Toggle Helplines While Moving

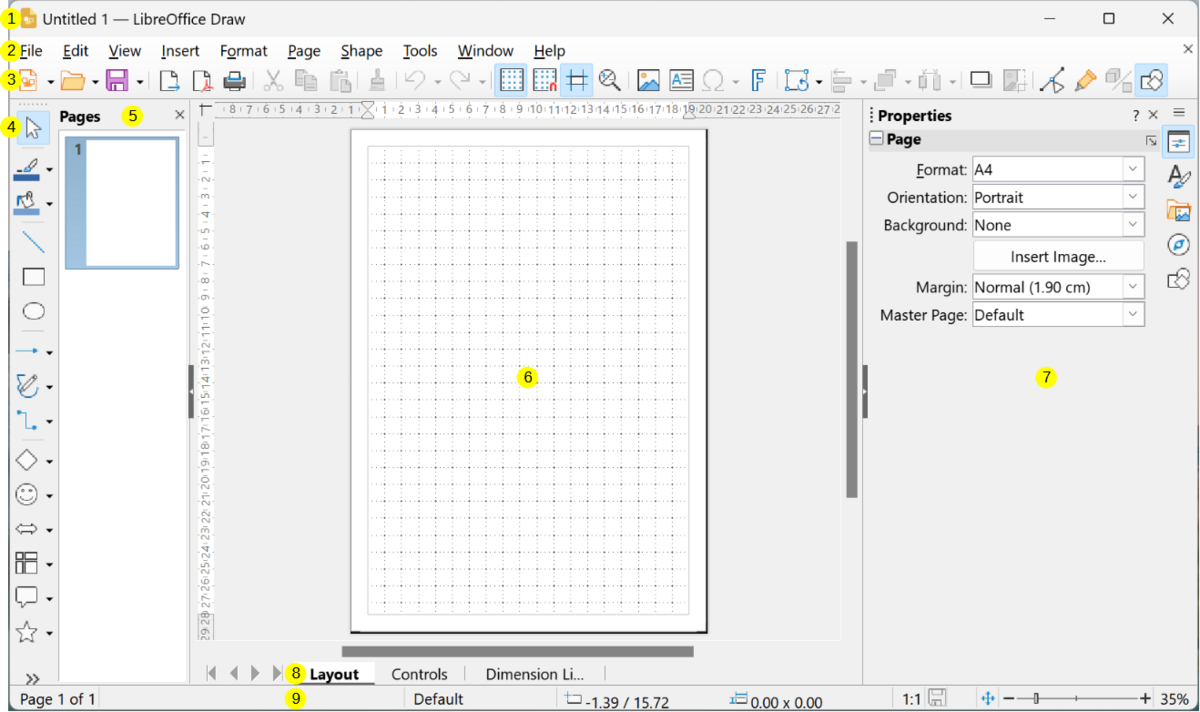coord(577,80)
